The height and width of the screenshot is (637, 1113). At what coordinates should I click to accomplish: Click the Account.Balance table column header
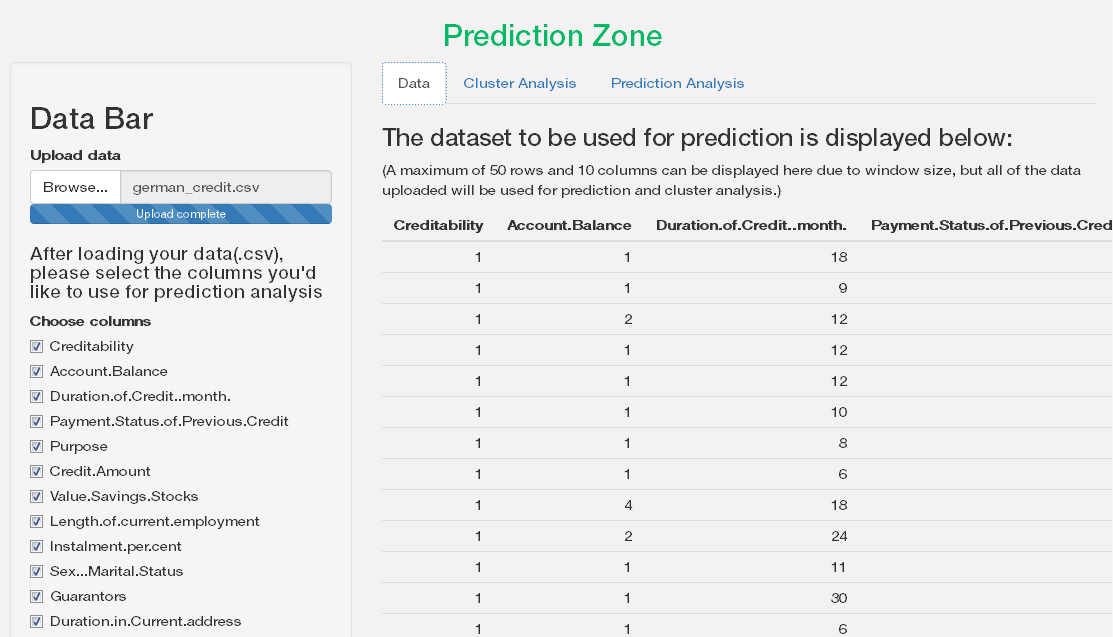click(569, 226)
